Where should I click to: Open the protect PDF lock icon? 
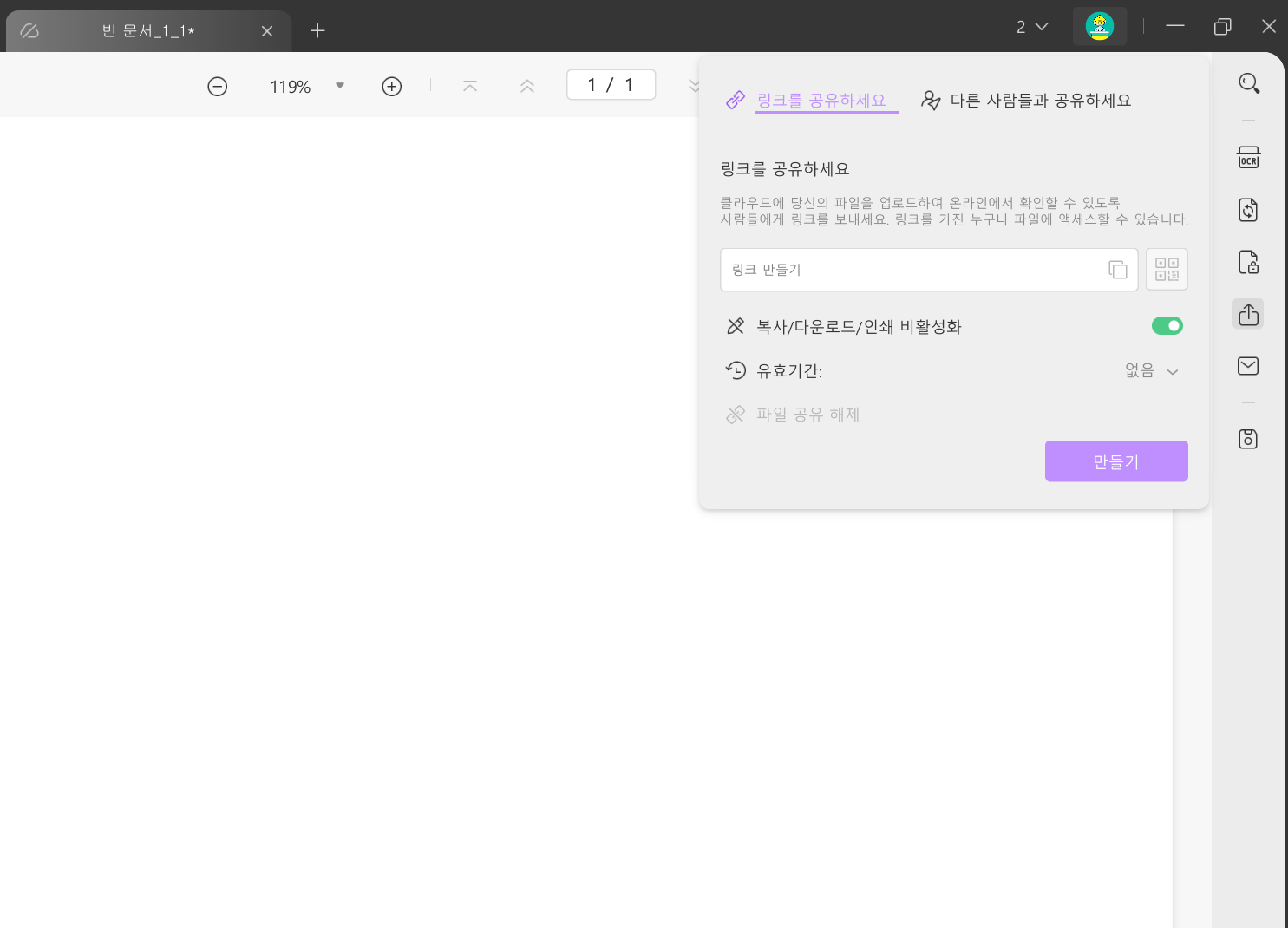point(1249,262)
